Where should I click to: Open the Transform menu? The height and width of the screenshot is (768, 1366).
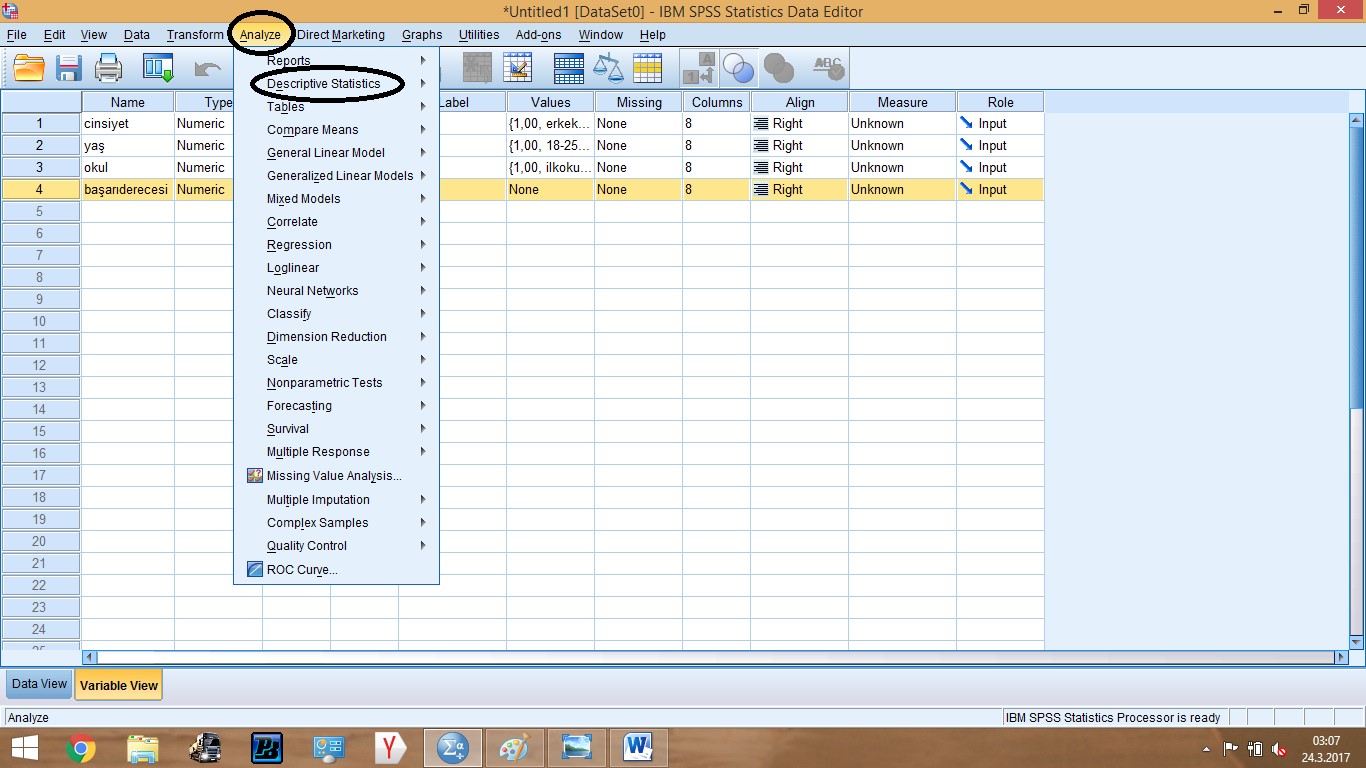[195, 35]
